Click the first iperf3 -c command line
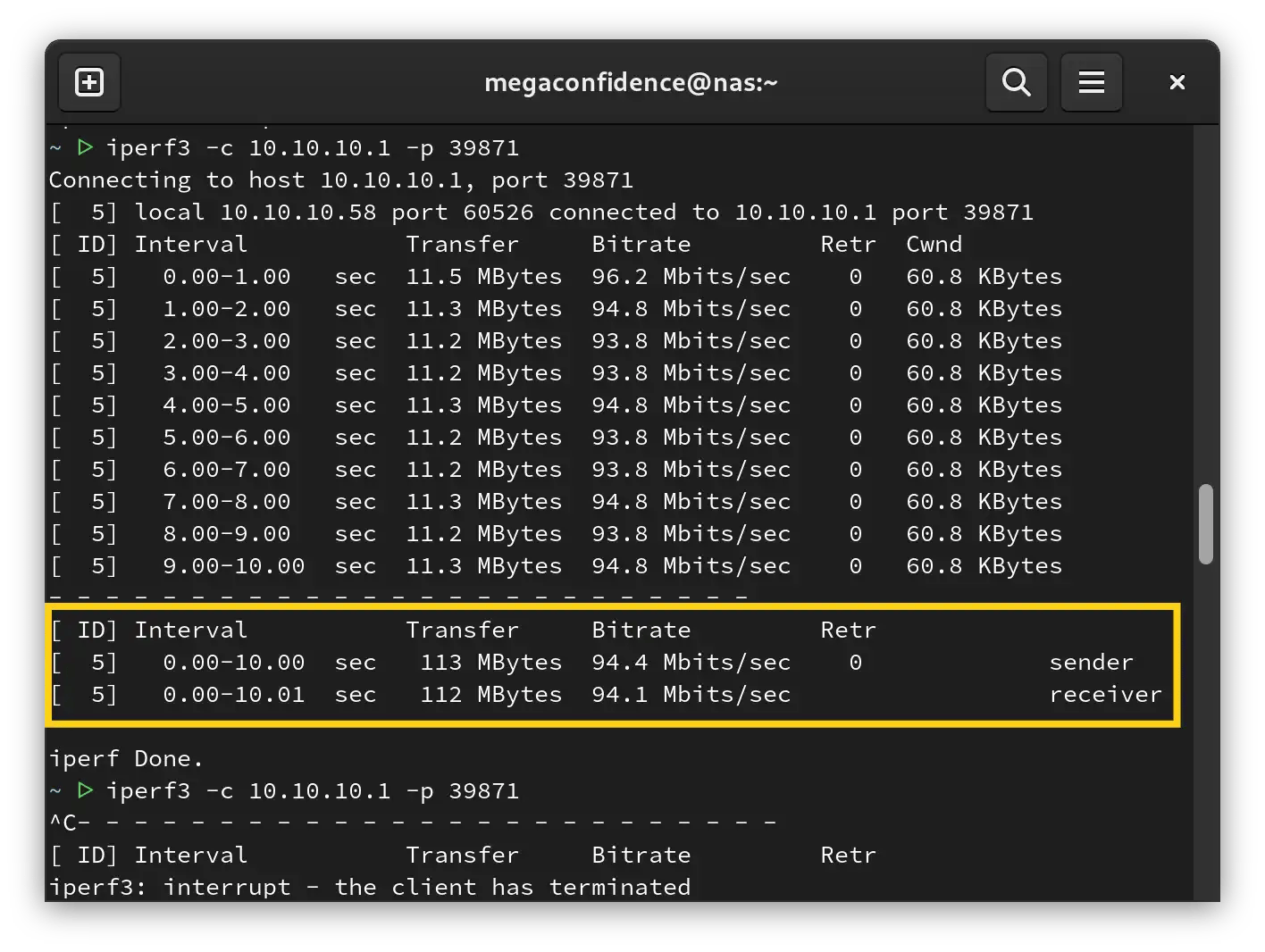The width and height of the screenshot is (1265, 952). [284, 147]
